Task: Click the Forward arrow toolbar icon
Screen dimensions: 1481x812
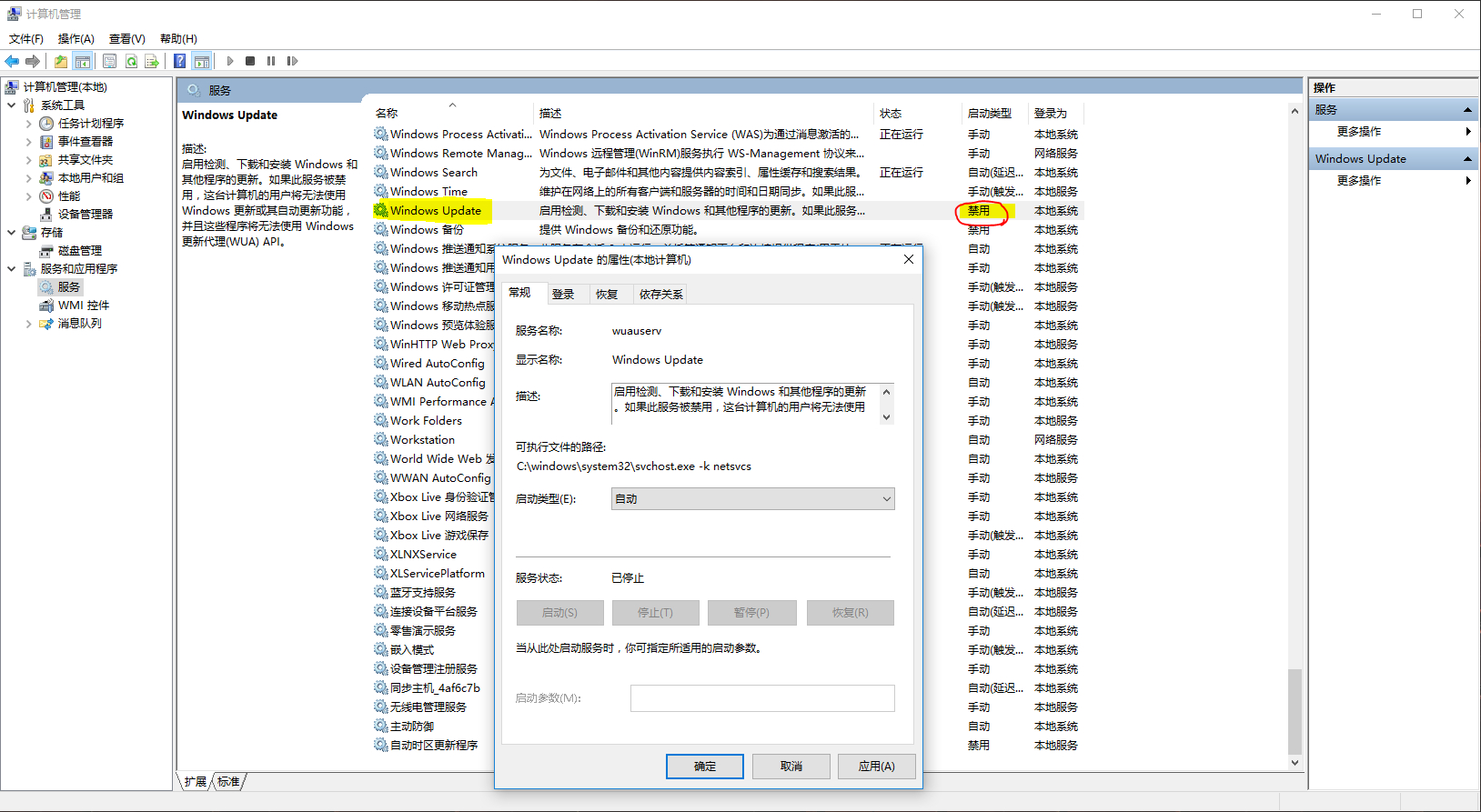Action: click(x=33, y=61)
